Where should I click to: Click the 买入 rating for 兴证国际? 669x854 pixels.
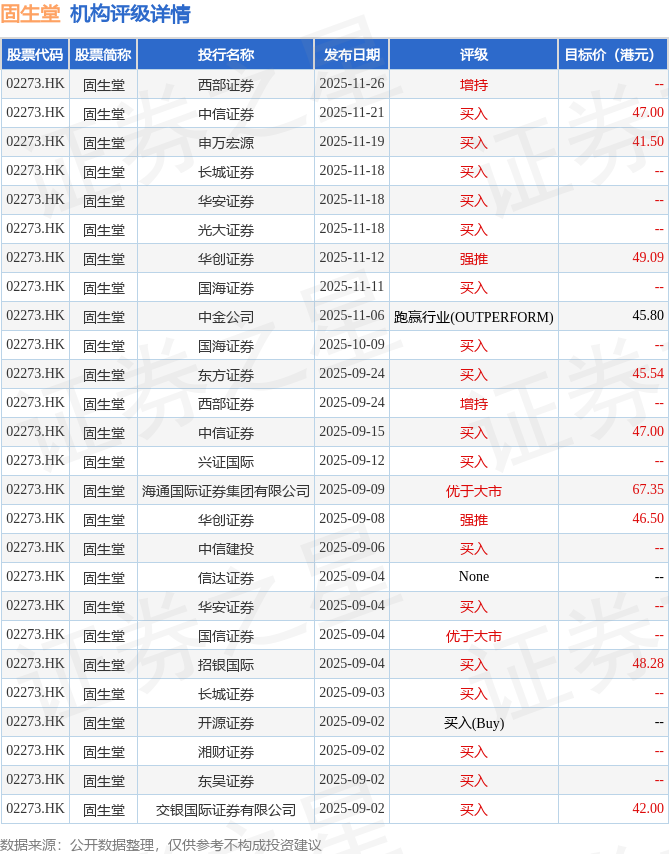[473, 462]
